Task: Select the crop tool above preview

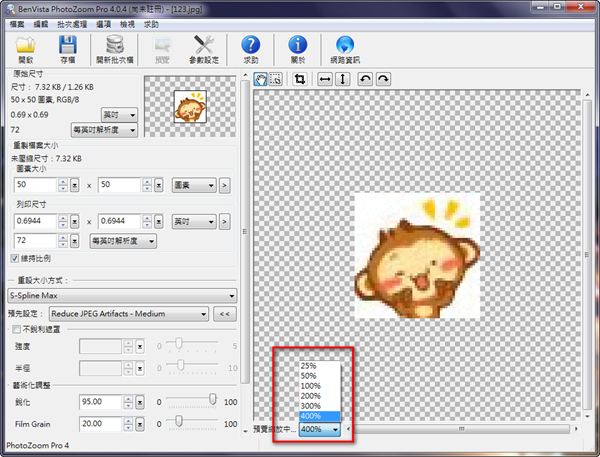Action: tap(299, 79)
